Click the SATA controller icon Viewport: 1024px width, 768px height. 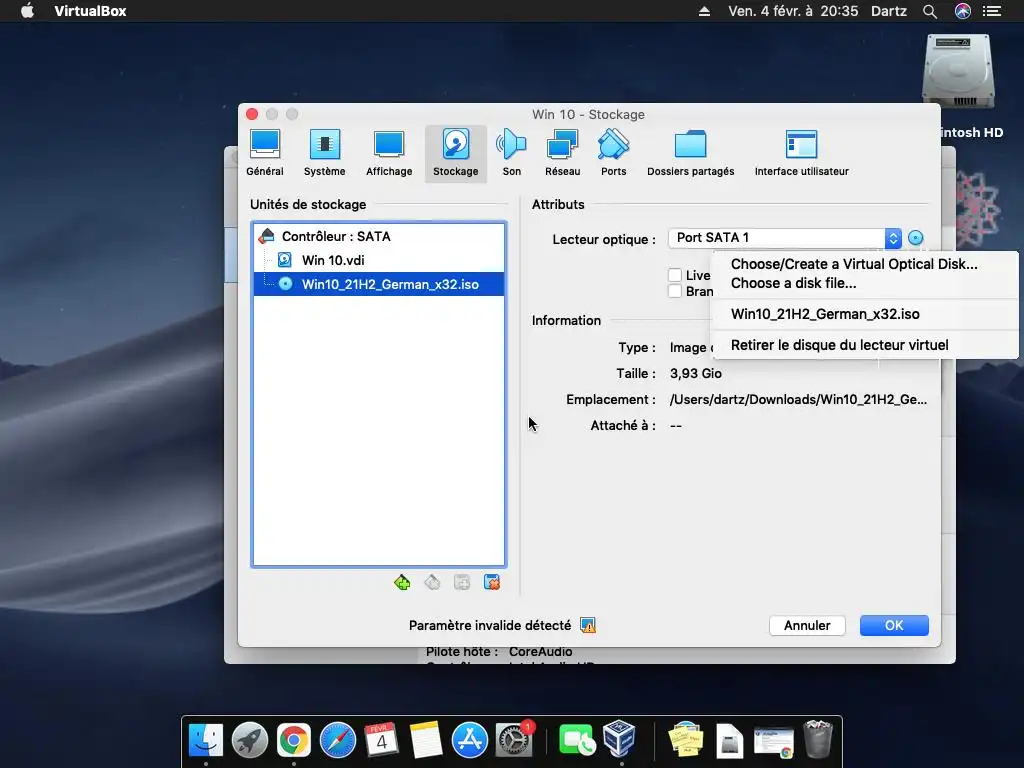tap(266, 236)
